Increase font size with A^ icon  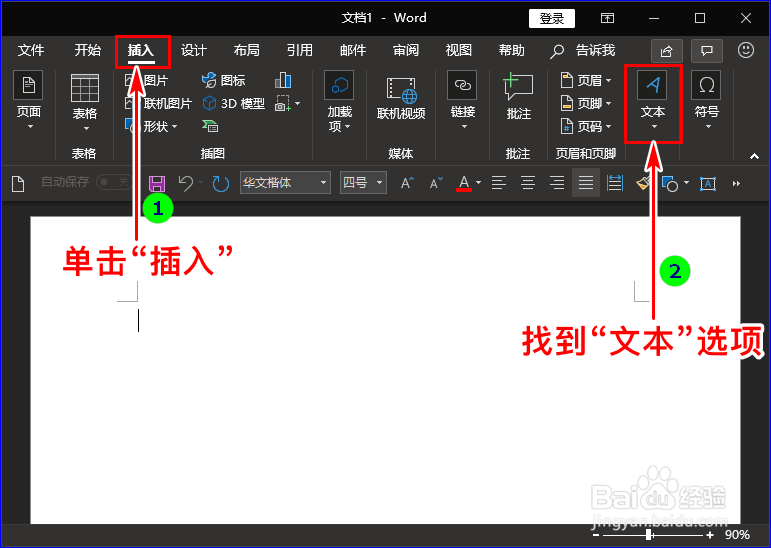(407, 183)
